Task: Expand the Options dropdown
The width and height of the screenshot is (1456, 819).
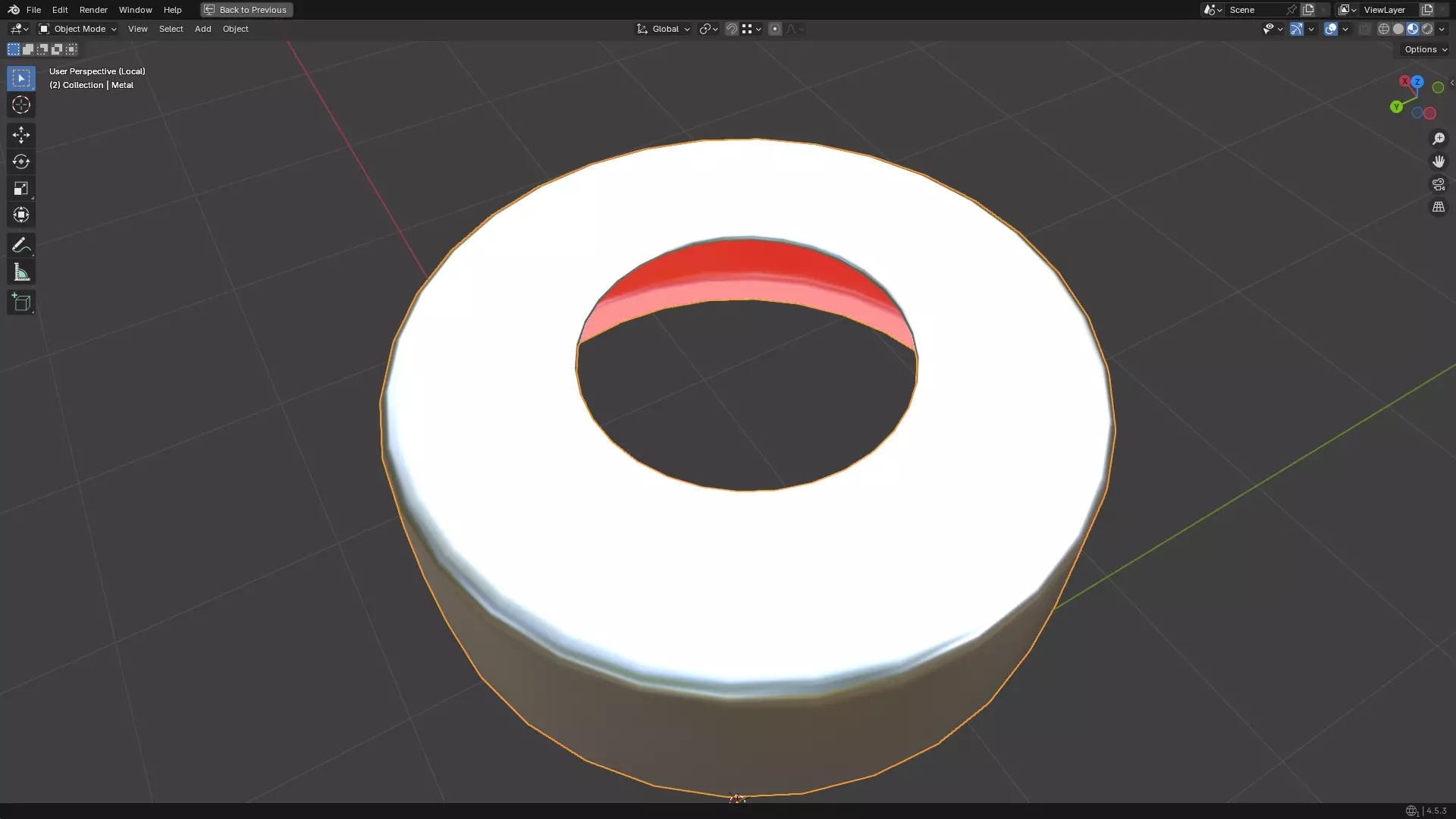Action: (x=1425, y=49)
